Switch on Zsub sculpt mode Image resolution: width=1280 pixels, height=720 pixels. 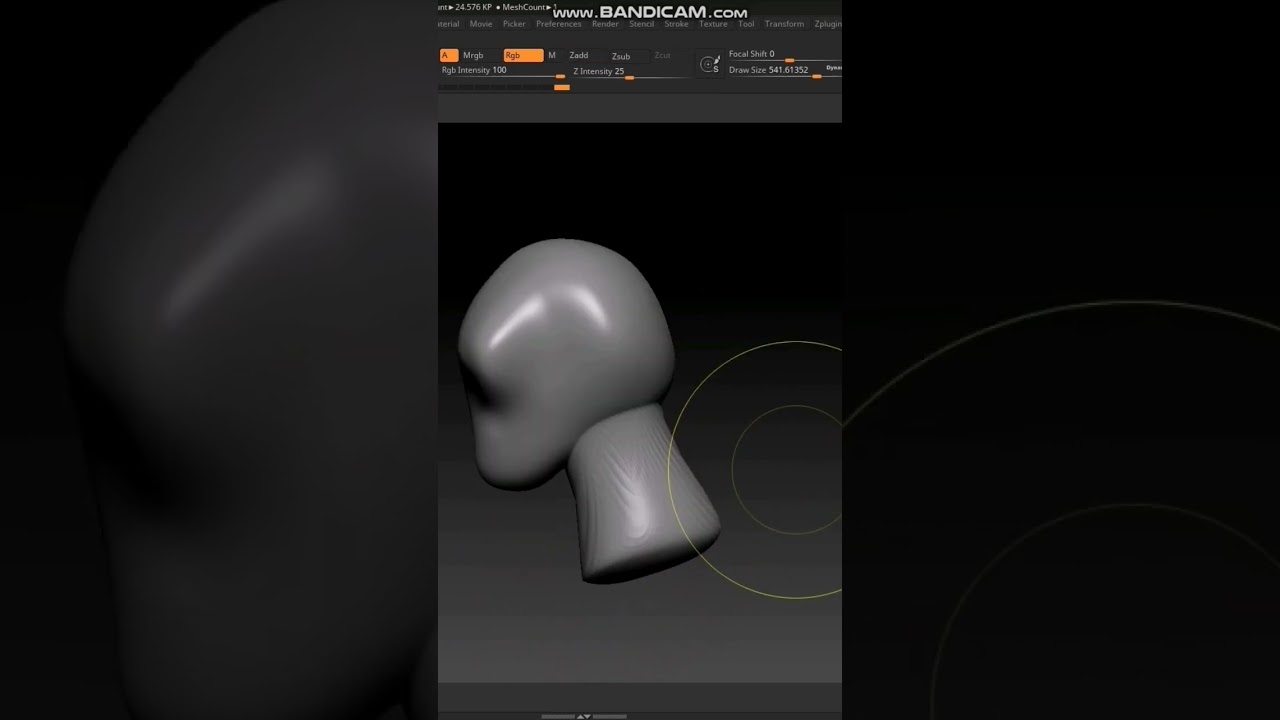[x=621, y=56]
